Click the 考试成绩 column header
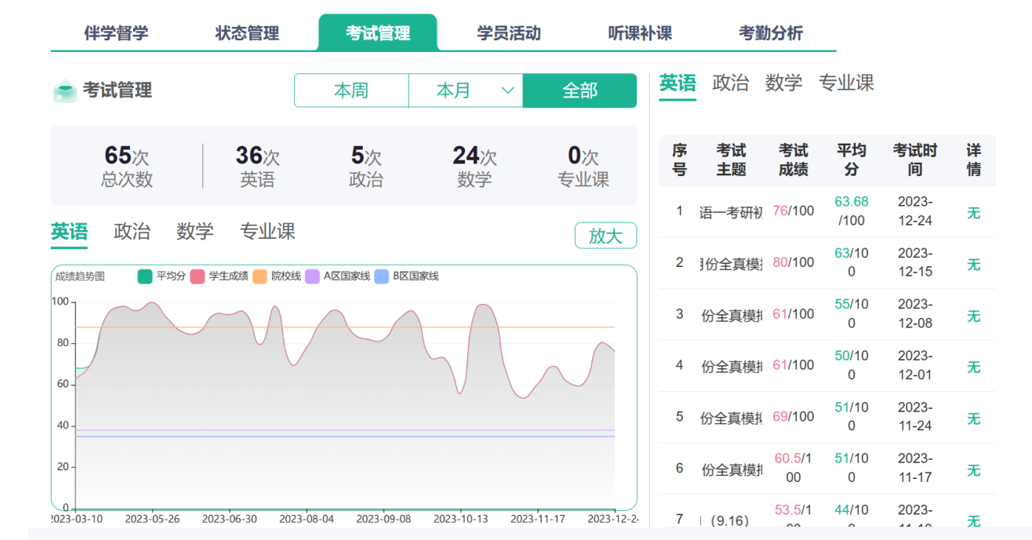This screenshot has height=540, width=1032. click(x=793, y=160)
